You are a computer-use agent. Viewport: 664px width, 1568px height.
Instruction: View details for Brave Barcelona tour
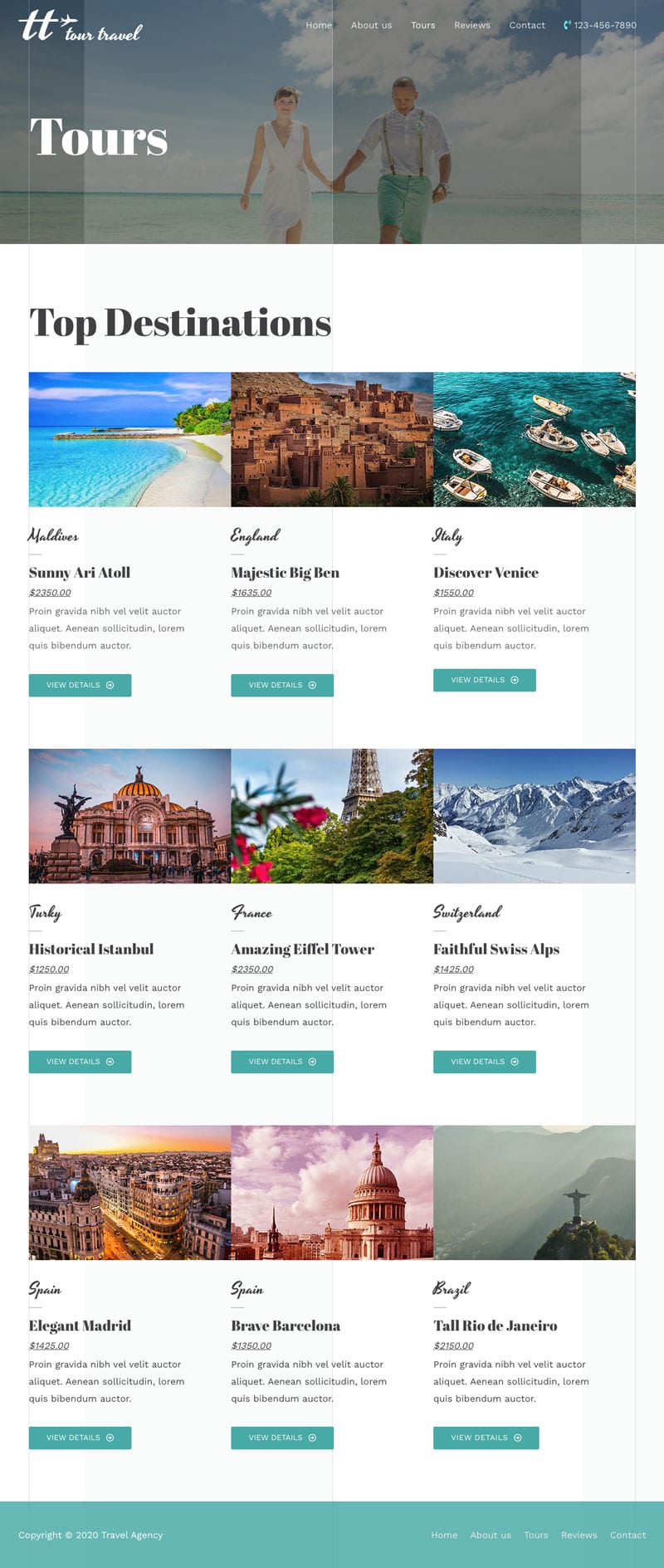pyautogui.click(x=282, y=1438)
